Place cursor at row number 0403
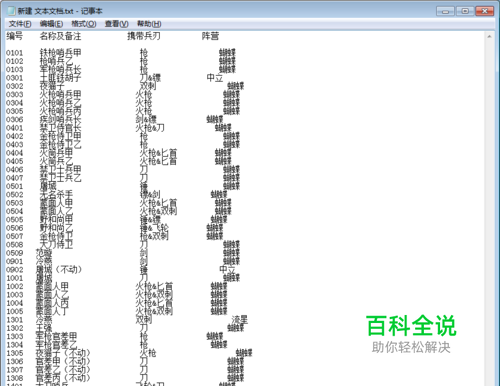 pyautogui.click(x=15, y=144)
